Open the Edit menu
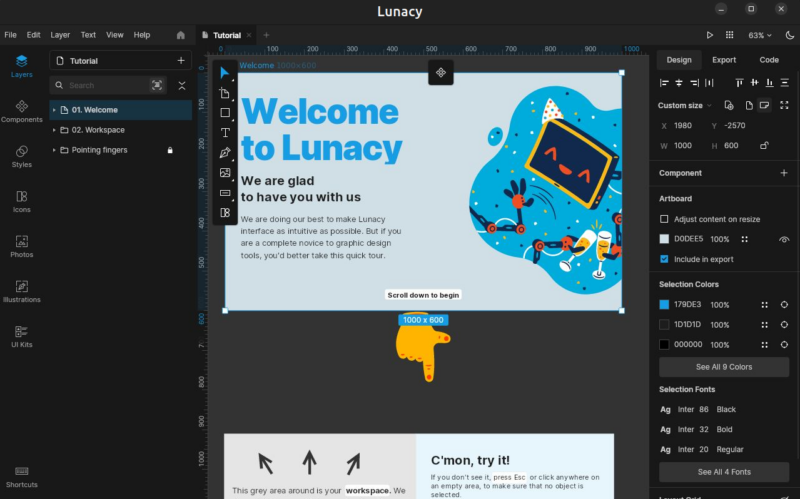The width and height of the screenshot is (800, 499). 34,35
